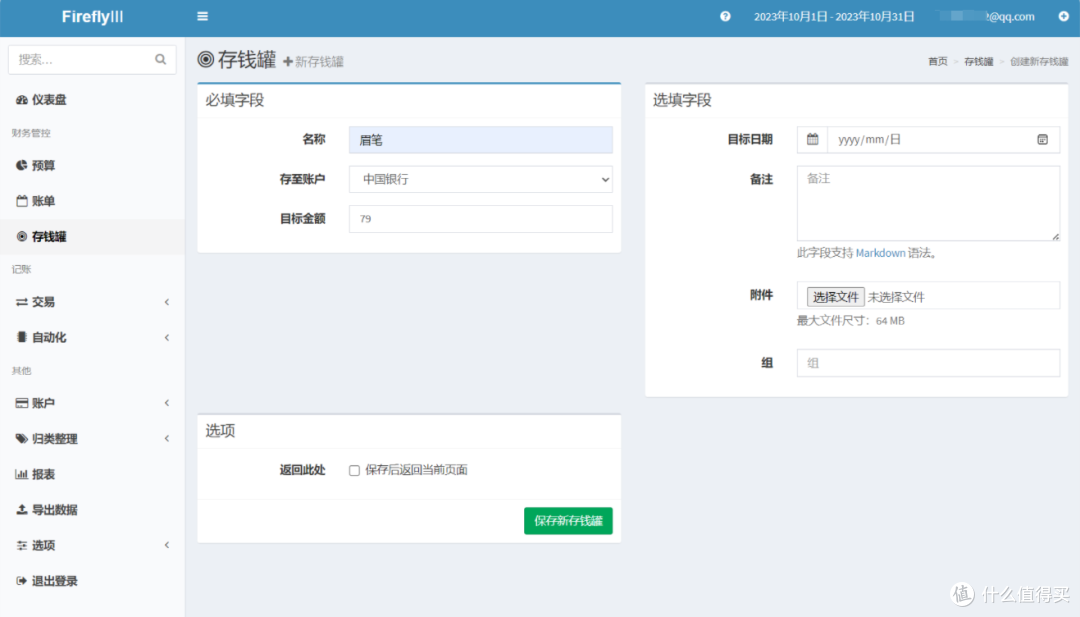Click the bills calendar icon

coord(21,201)
